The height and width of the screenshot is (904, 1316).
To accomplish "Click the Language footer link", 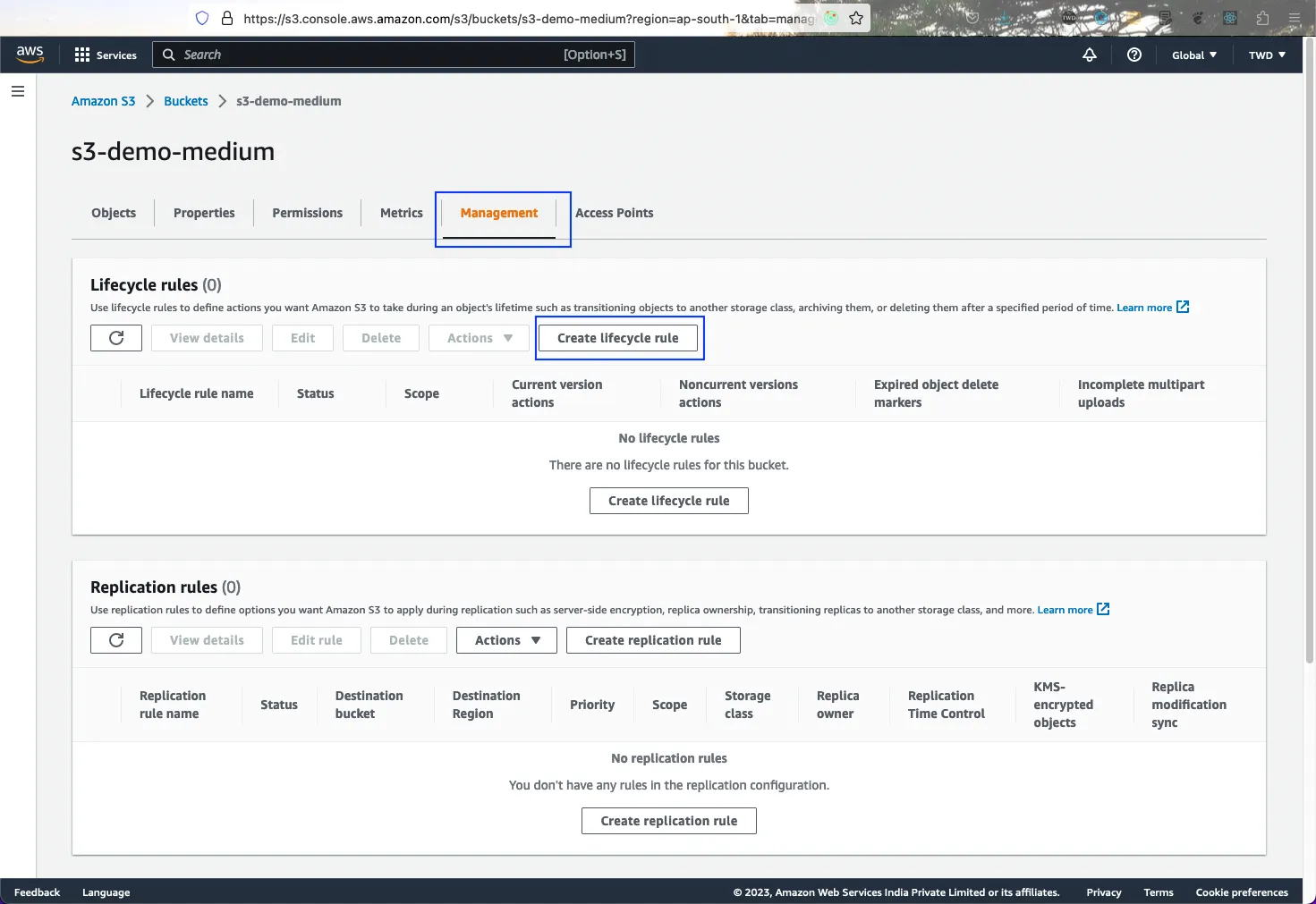I will pos(106,892).
